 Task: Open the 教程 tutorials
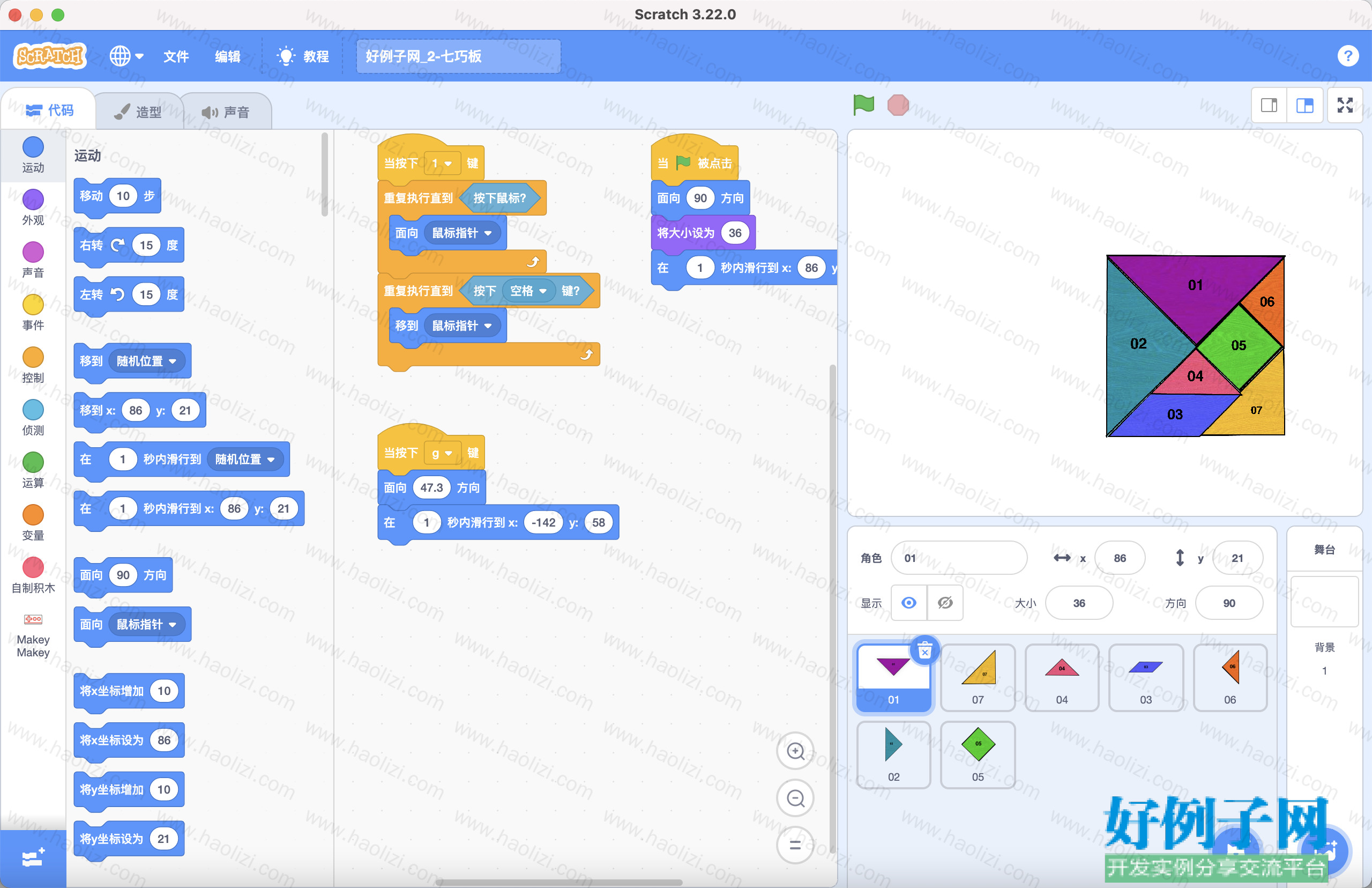point(303,56)
